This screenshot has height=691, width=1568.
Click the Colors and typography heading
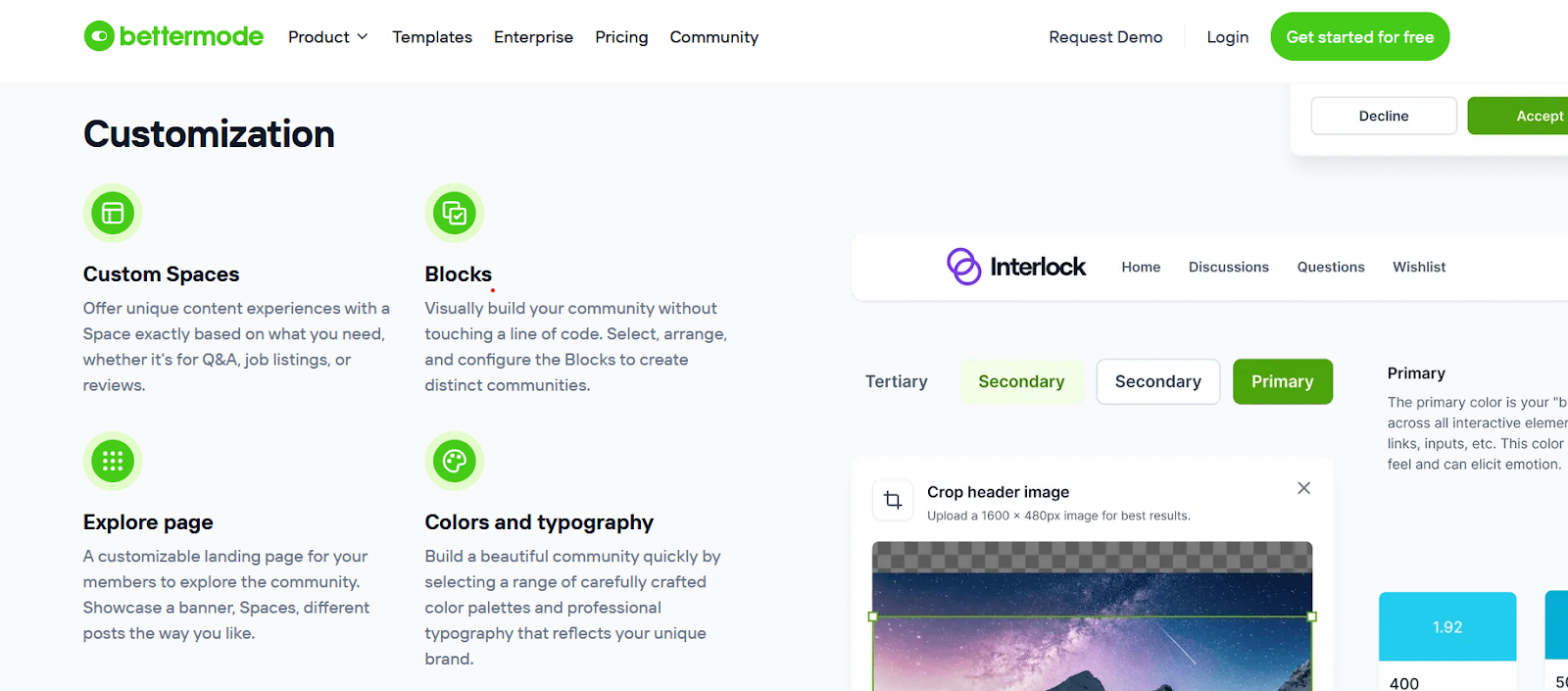(x=539, y=522)
